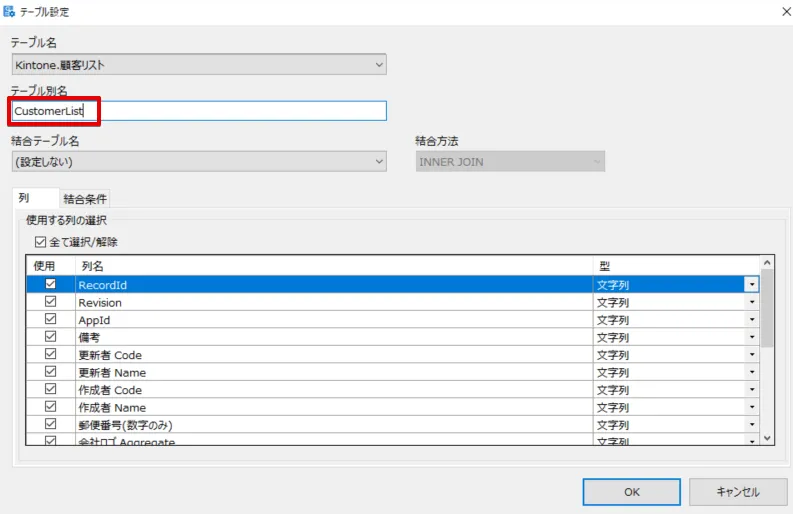This screenshot has height=514, width=793.
Task: Switch to the 結合条件 tab
Action: pyautogui.click(x=85, y=199)
